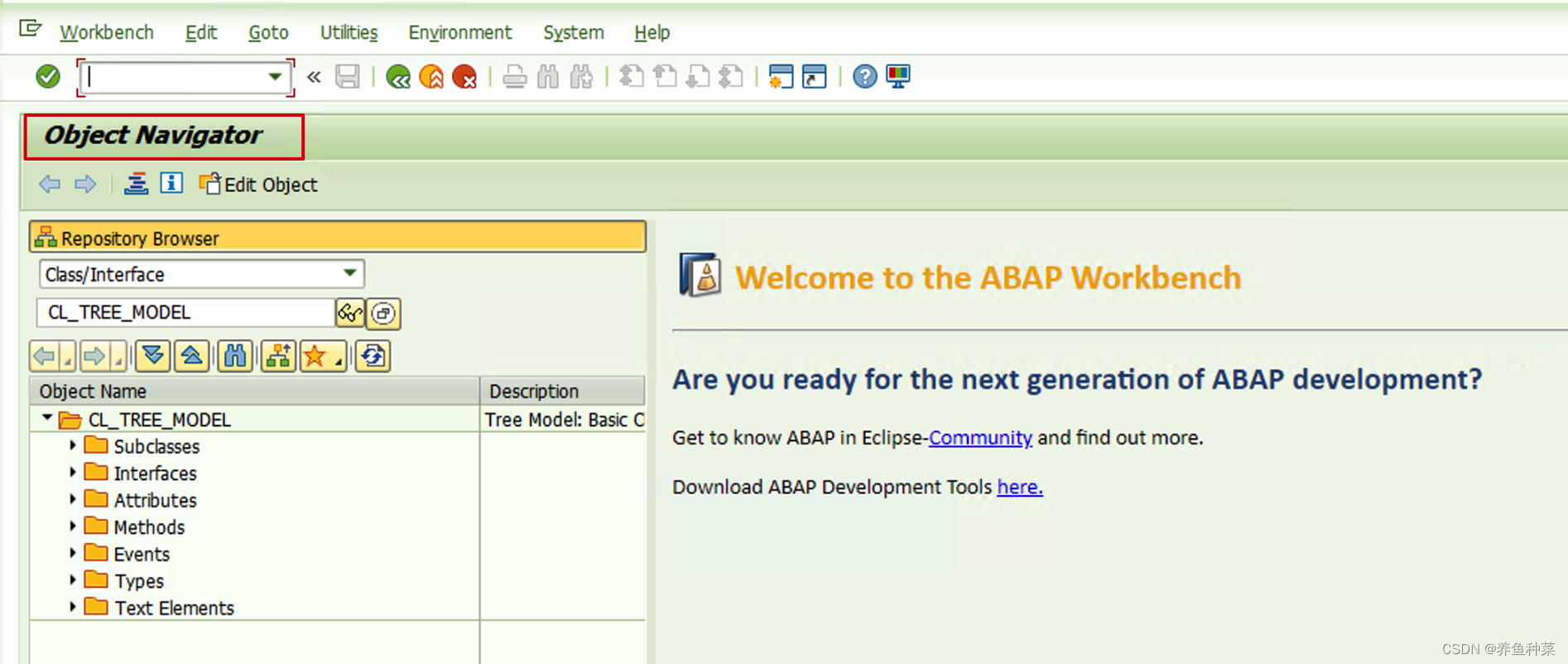Screen dimensions: 1568x664
Task: Click the orange Exit icon
Action: (431, 77)
